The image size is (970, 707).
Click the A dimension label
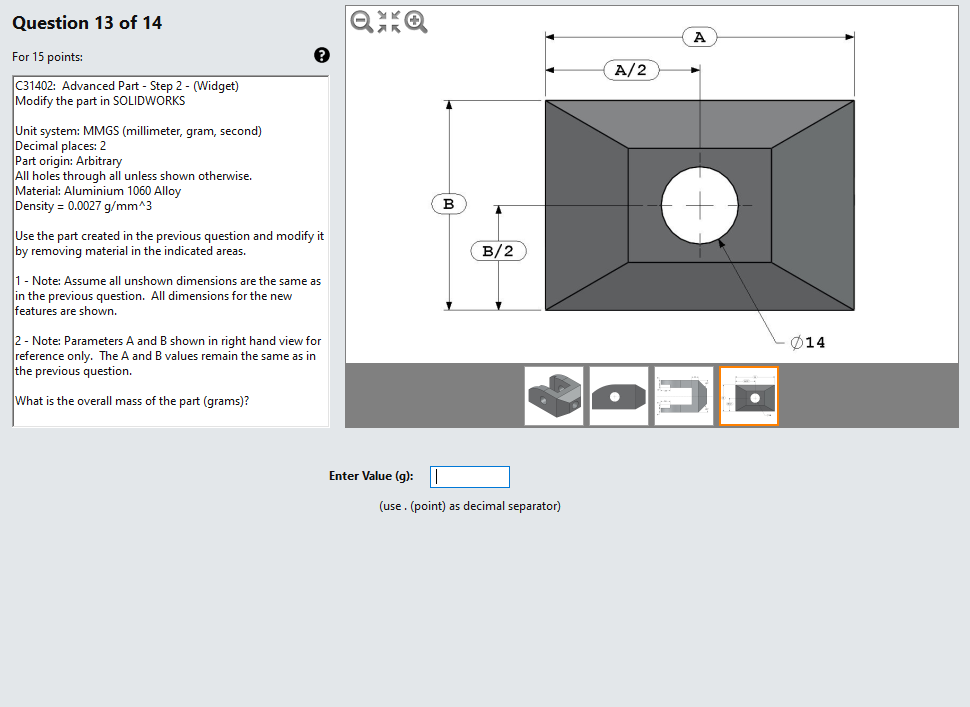[699, 37]
